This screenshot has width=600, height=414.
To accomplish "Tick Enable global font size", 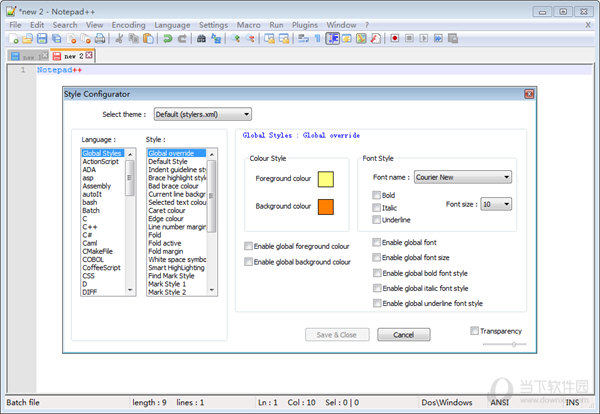I will pyautogui.click(x=377, y=258).
